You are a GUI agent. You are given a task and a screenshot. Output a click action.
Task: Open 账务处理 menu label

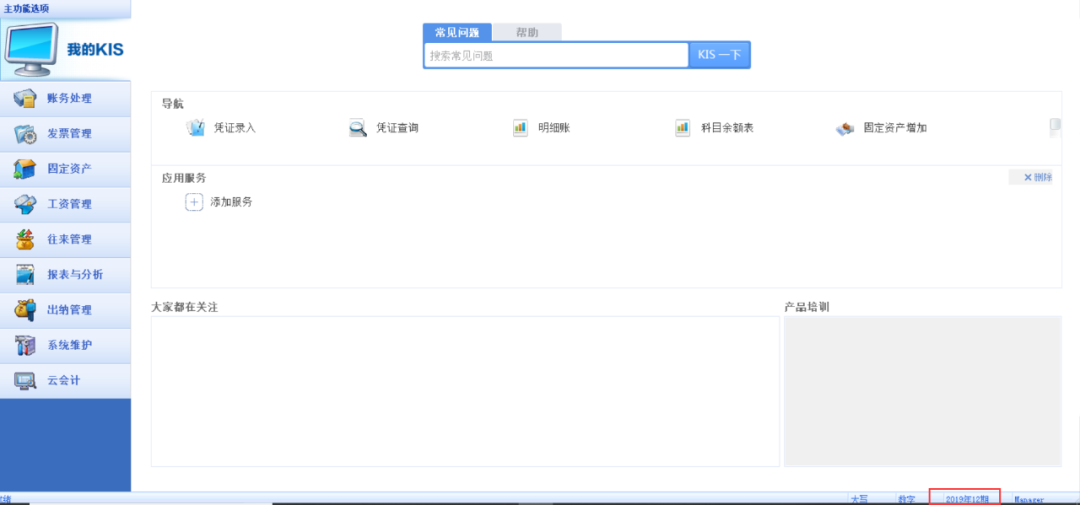(x=69, y=99)
